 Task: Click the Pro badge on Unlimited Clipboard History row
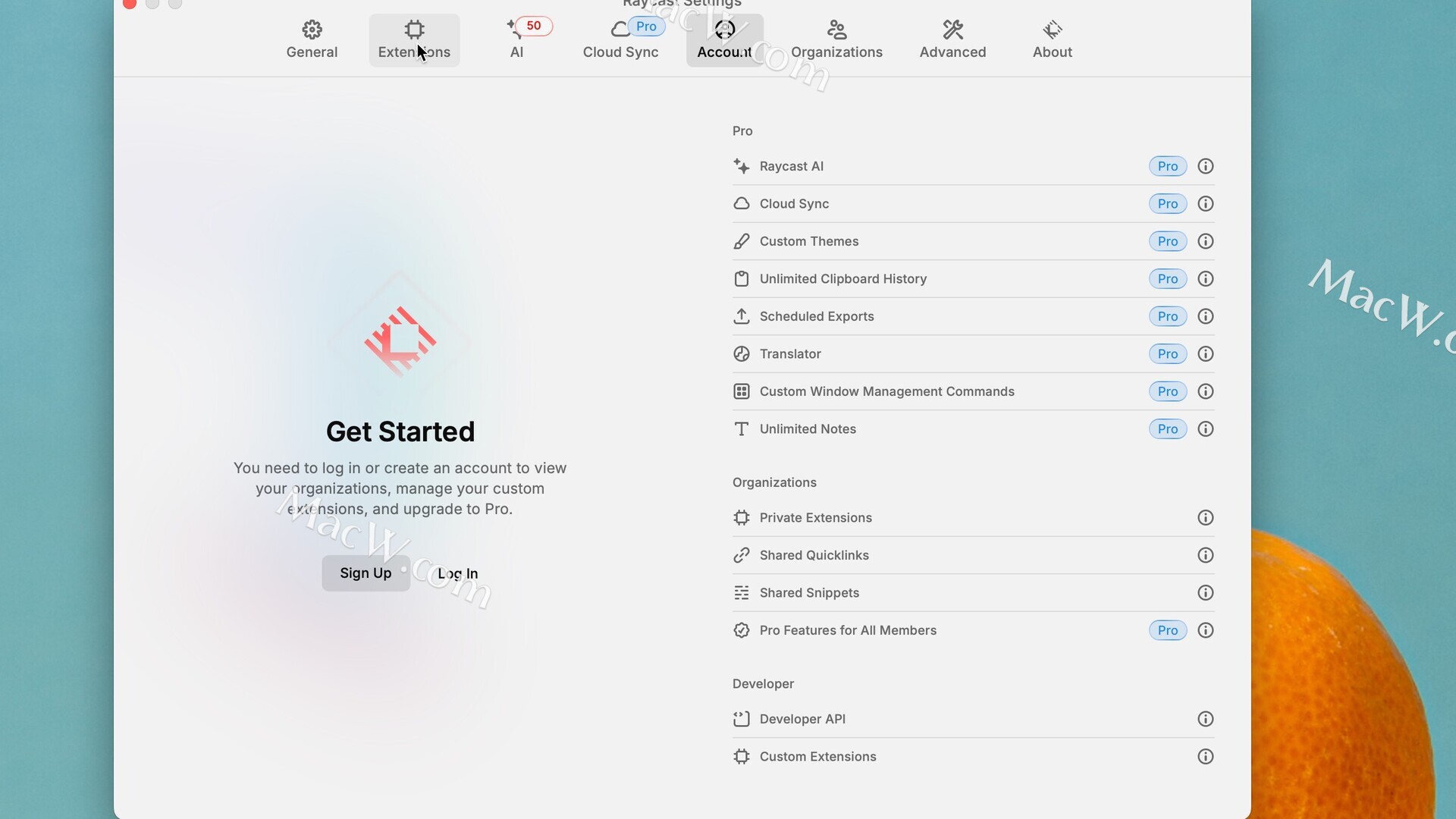1168,279
